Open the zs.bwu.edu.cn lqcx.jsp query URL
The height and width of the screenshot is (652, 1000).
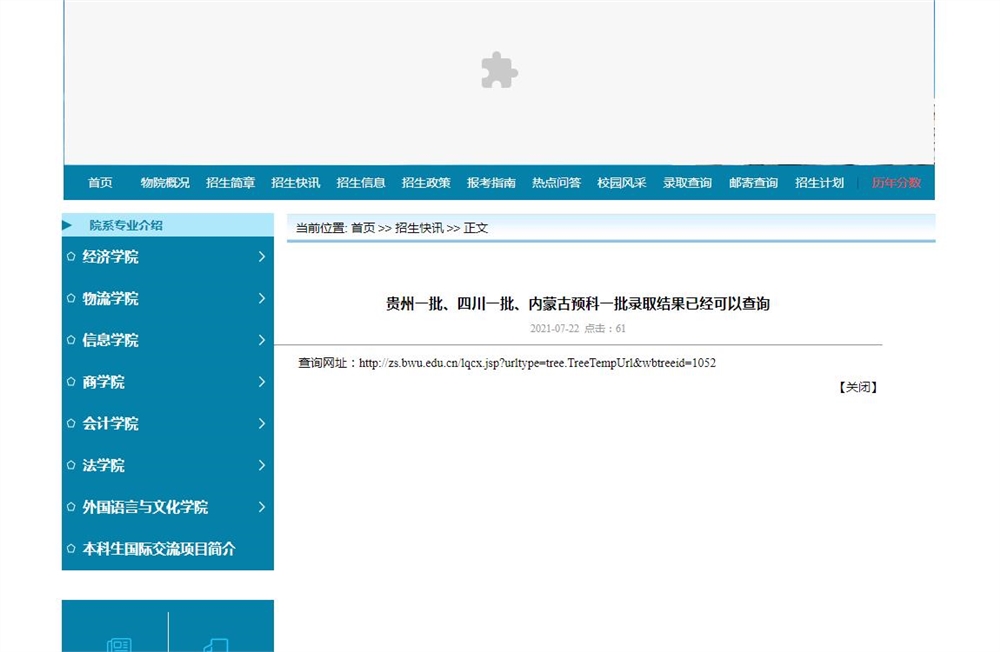(537, 363)
